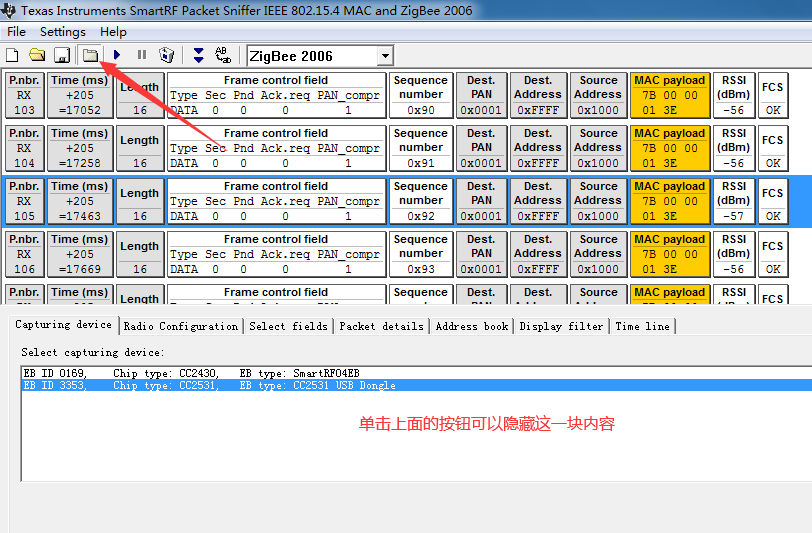This screenshot has width=812, height=533.
Task: Click MAC payload of packet 104
Action: click(x=670, y=148)
